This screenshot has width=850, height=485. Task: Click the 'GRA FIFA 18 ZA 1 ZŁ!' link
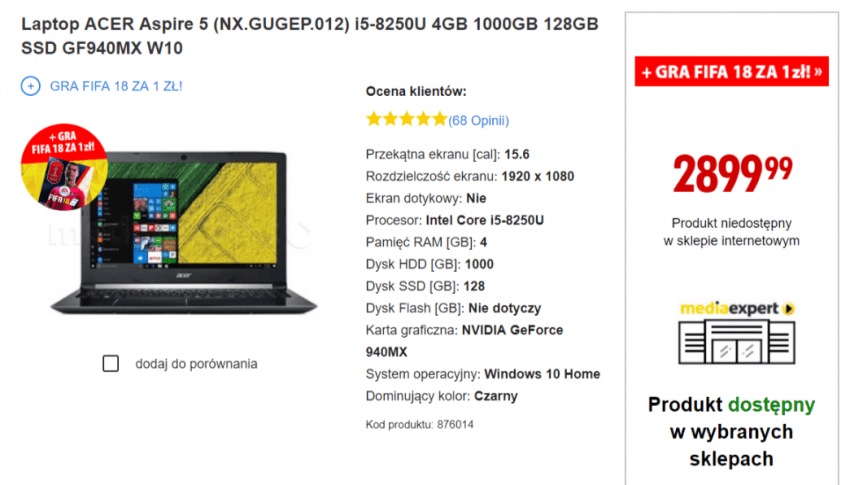click(116, 86)
